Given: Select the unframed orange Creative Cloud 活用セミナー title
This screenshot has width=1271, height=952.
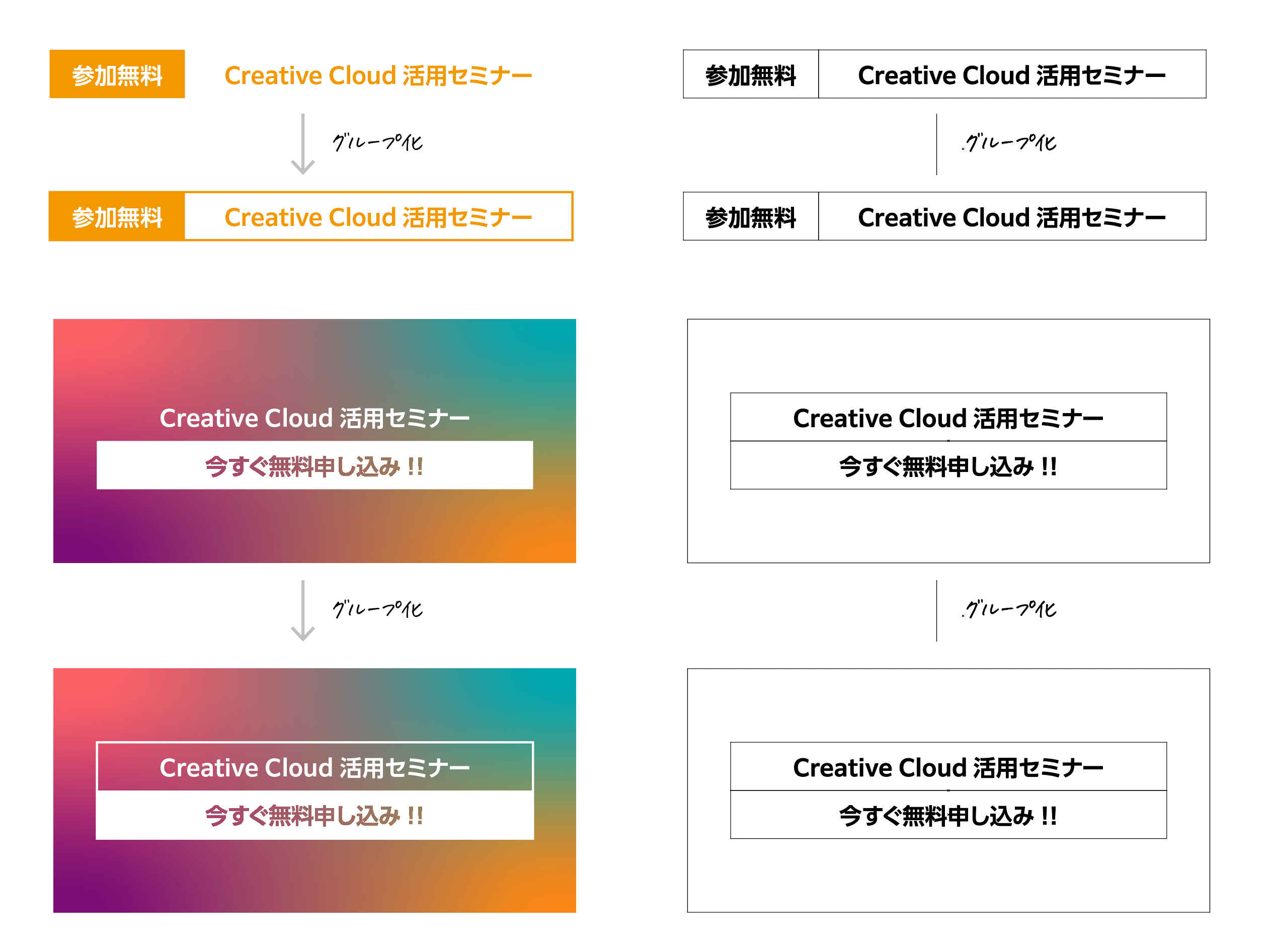Looking at the screenshot, I should pos(378,76).
